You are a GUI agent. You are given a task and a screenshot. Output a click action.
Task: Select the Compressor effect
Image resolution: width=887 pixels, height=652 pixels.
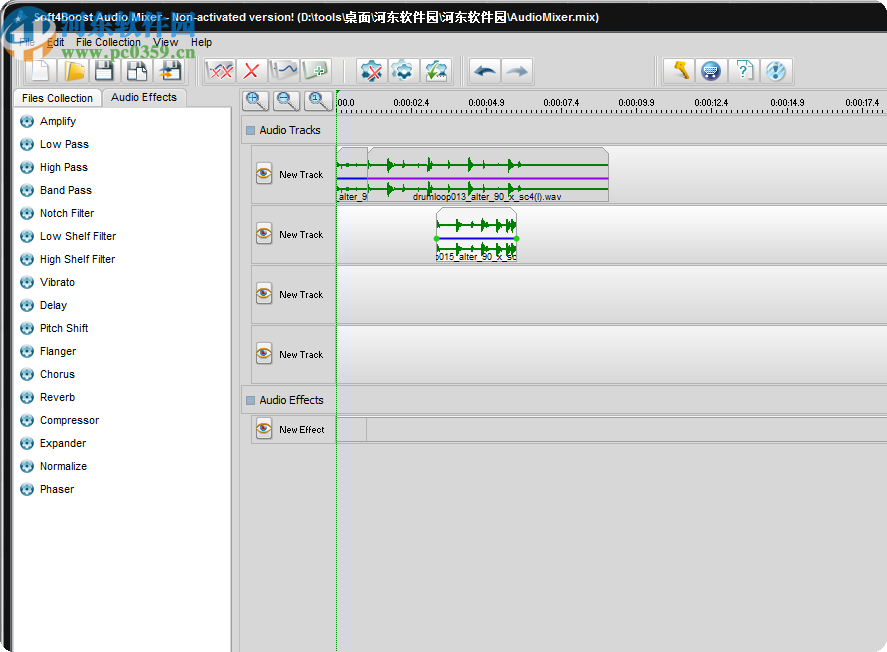coord(69,420)
